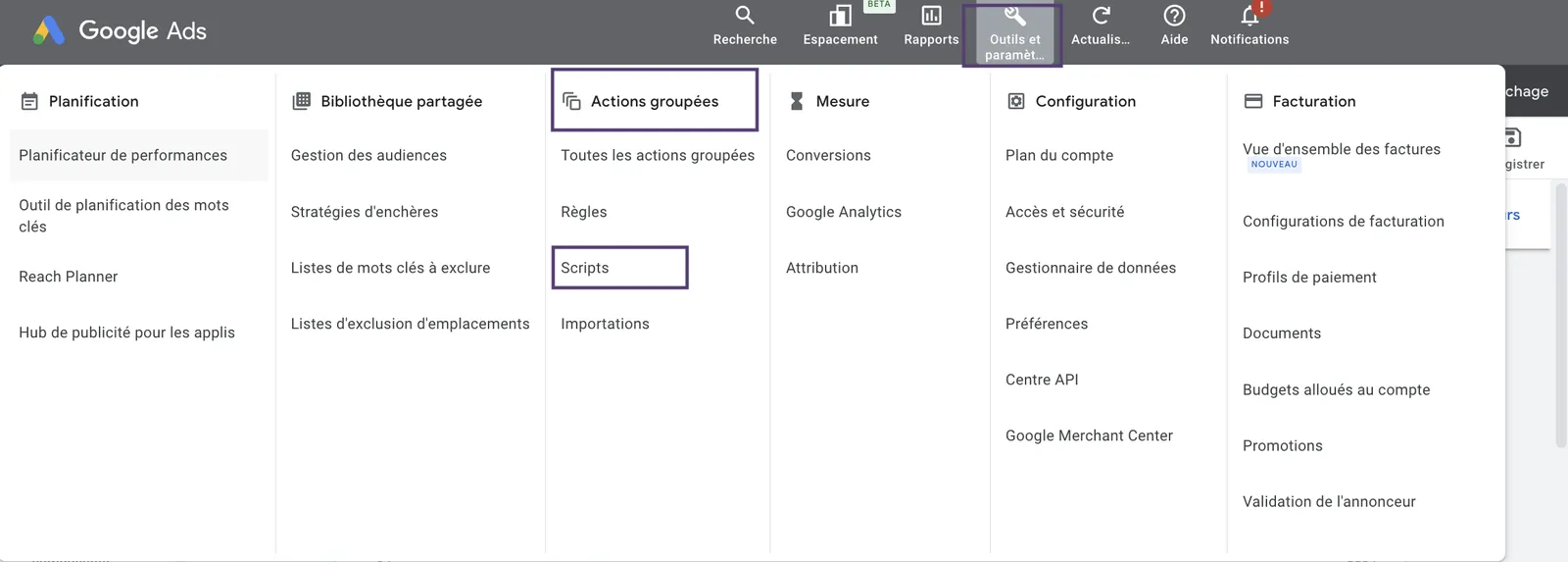This screenshot has height=562, width=1568.
Task: Open Toutes les actions groupées
Action: click(x=658, y=155)
